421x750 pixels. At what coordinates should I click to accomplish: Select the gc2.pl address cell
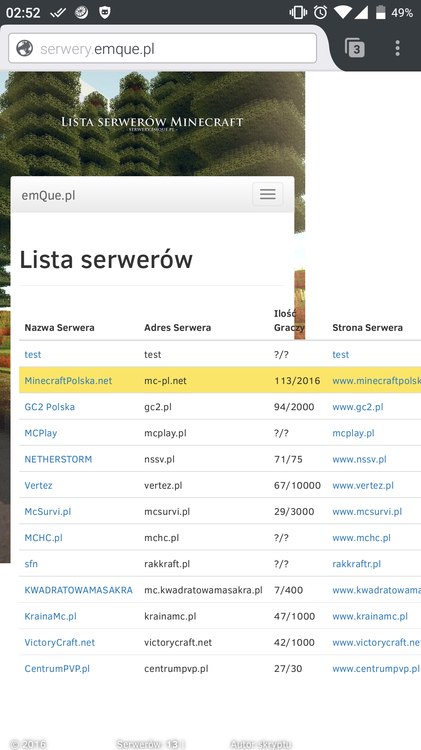point(157,407)
